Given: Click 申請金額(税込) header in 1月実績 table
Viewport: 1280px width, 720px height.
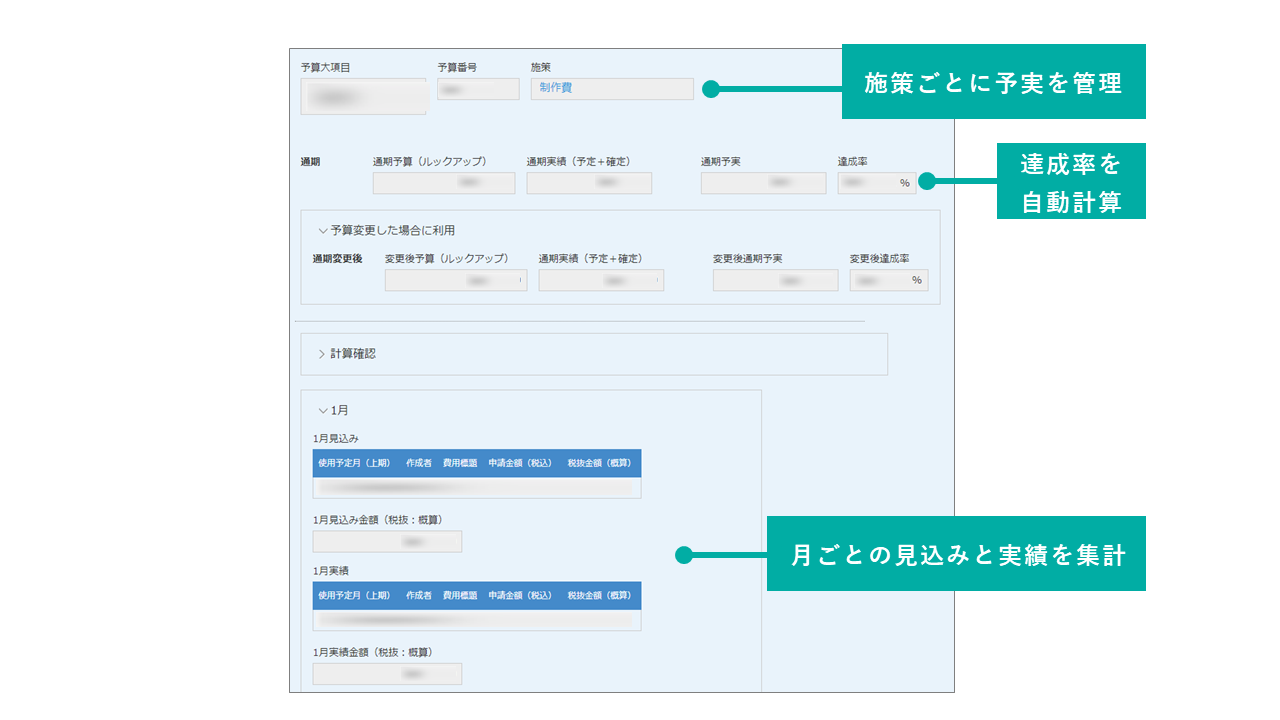Looking at the screenshot, I should [521, 595].
